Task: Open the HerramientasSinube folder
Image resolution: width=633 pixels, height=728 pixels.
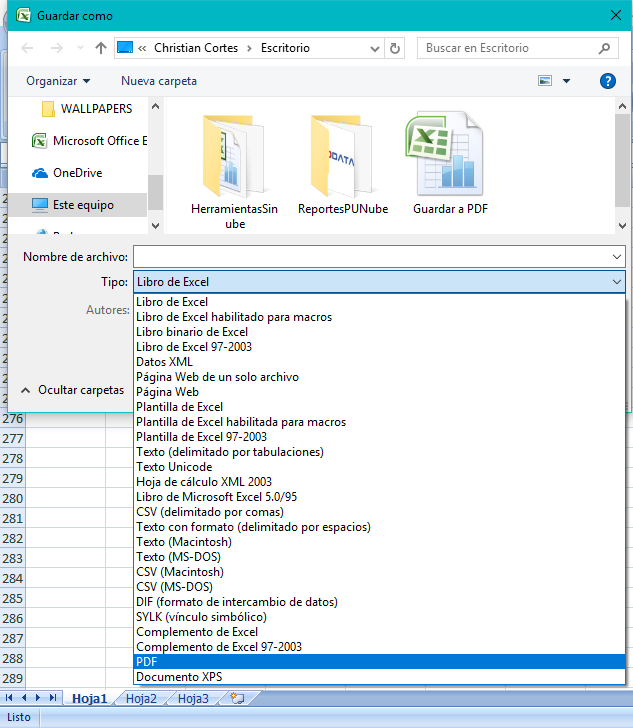Action: click(235, 172)
